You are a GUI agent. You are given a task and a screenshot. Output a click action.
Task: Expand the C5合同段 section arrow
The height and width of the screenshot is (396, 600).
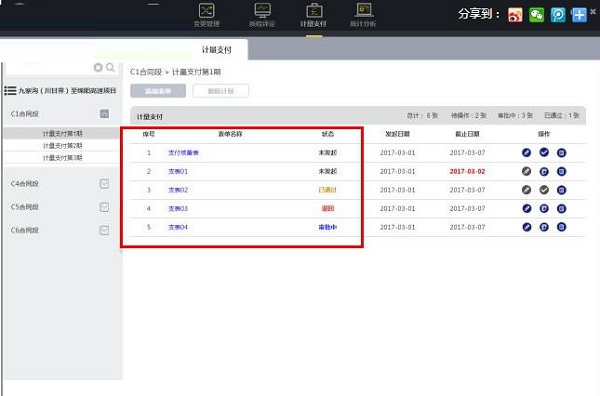pos(104,207)
